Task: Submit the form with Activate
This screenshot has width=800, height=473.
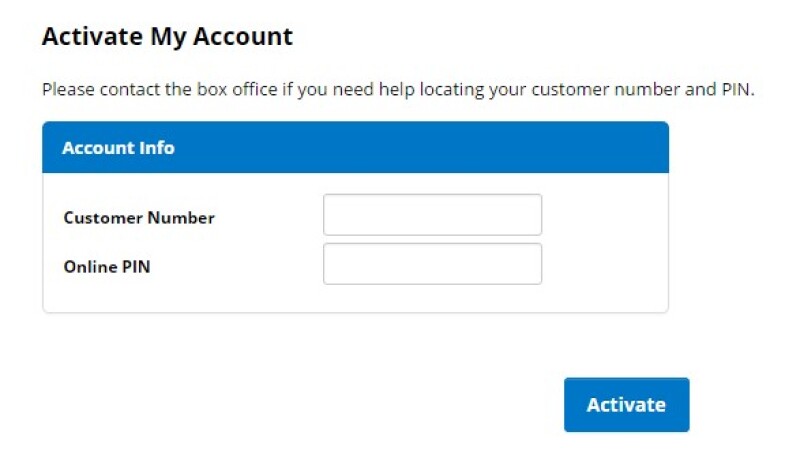Action: [626, 405]
